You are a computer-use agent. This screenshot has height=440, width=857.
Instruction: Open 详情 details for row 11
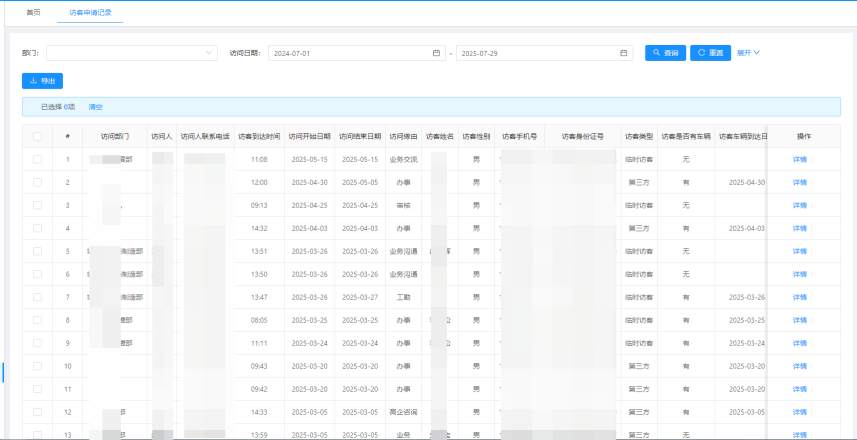[800, 389]
